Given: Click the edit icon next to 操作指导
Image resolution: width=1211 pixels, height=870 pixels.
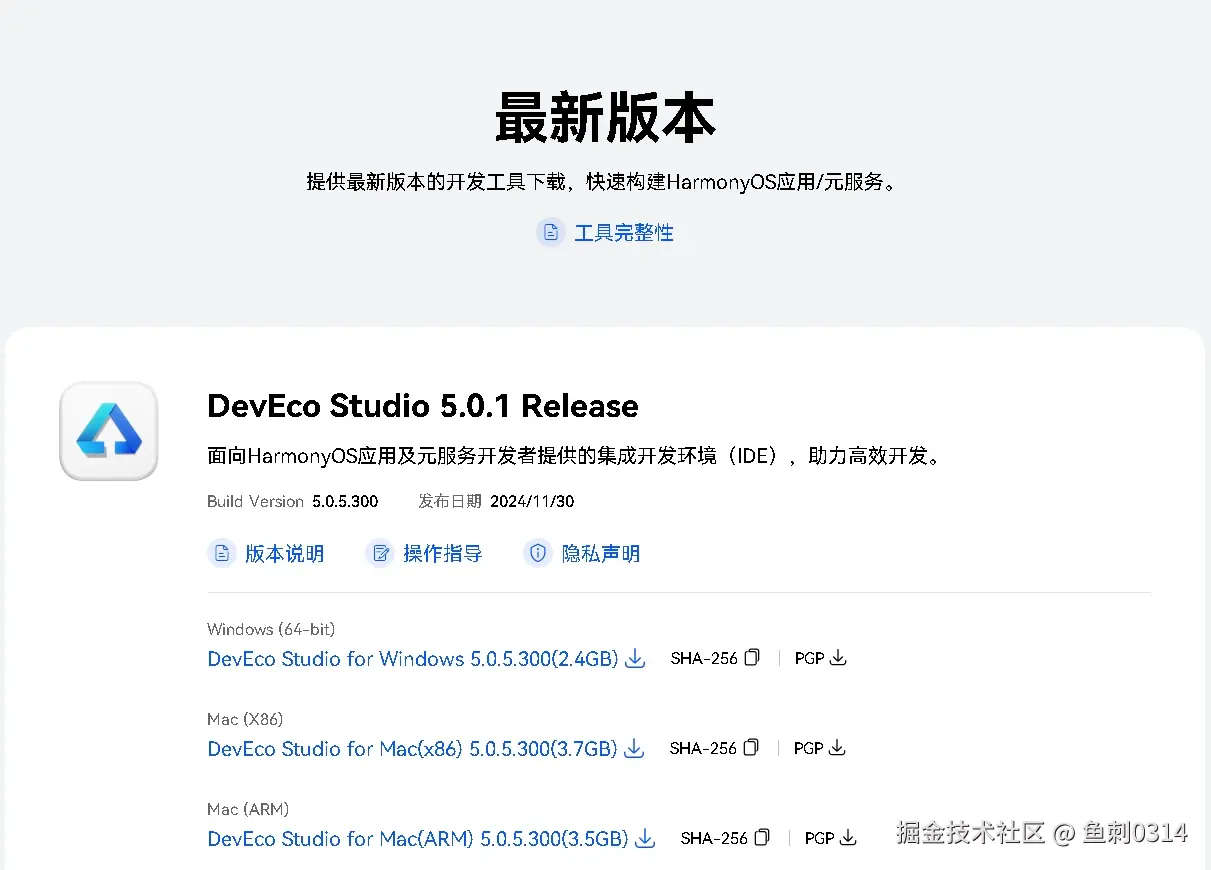Looking at the screenshot, I should 379,553.
